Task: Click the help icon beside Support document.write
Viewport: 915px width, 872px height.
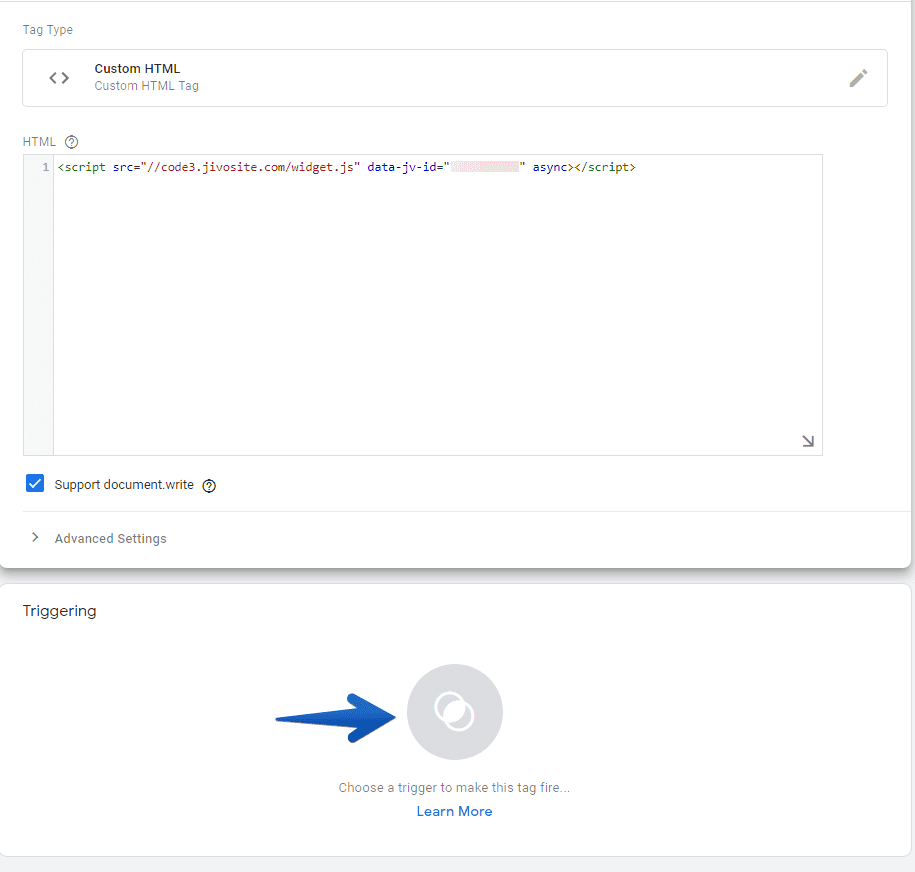Action: pyautogui.click(x=208, y=485)
